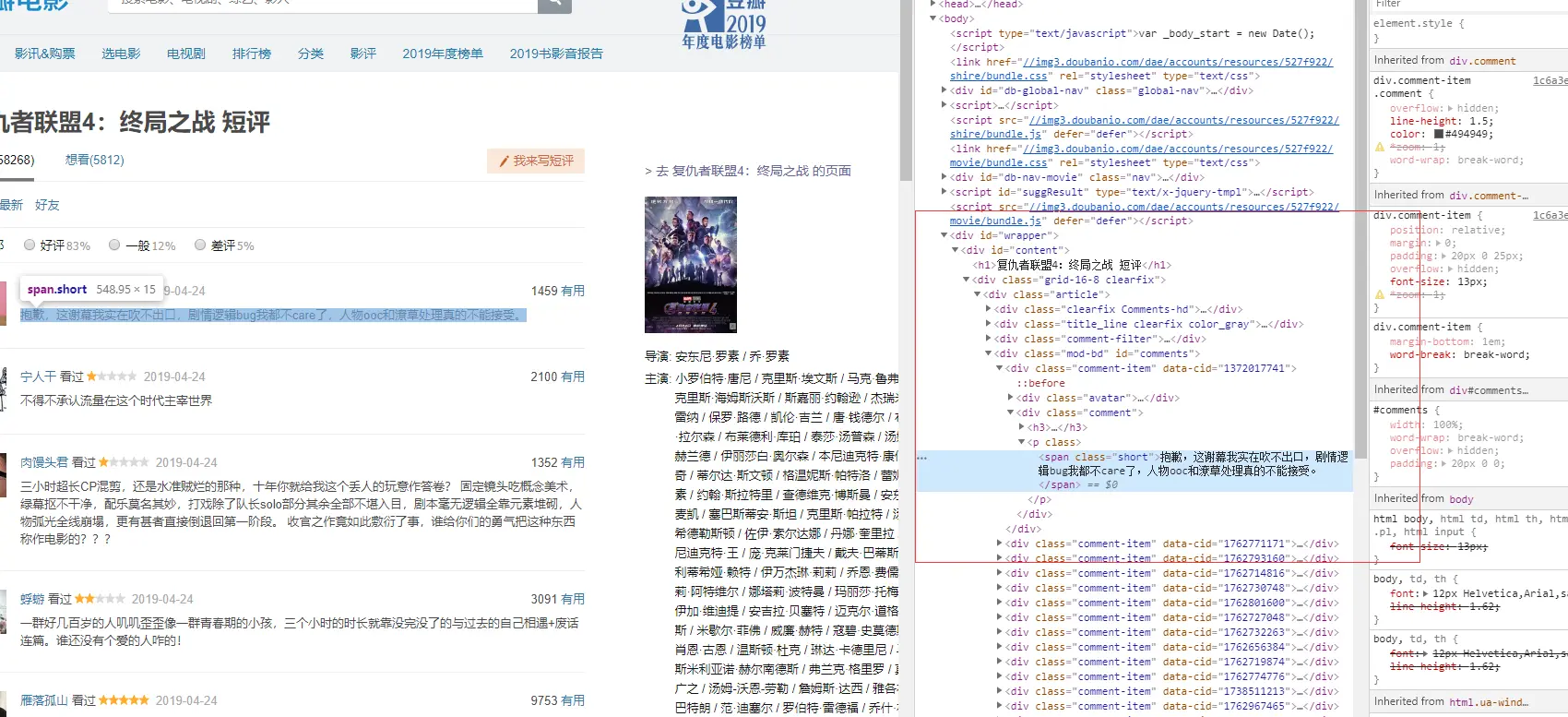Open the shire/bundle.css link in DevTools
The image size is (1568, 717).
[x=1142, y=68]
